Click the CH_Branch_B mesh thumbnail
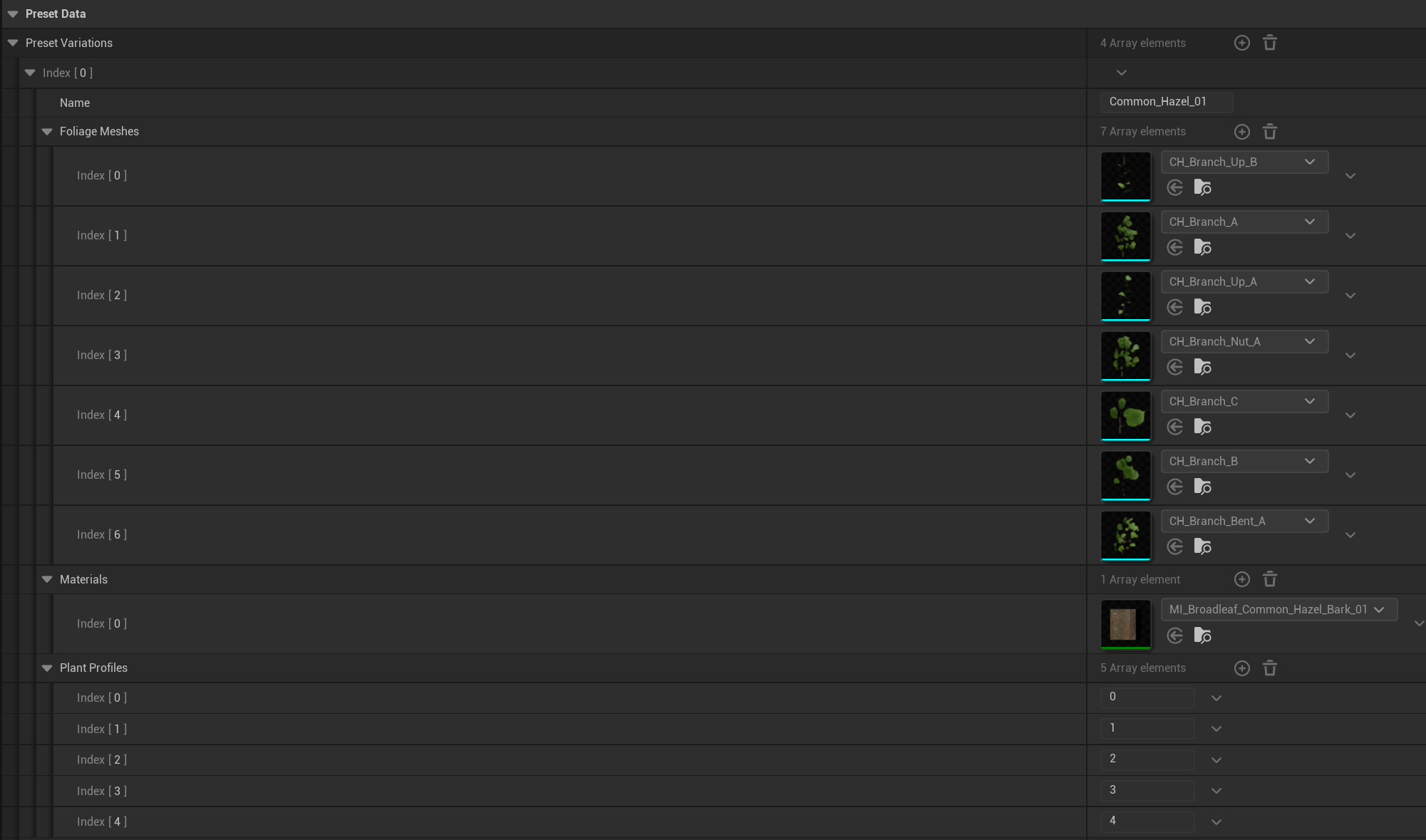Screen dimensions: 1426x840 (x=1125, y=475)
